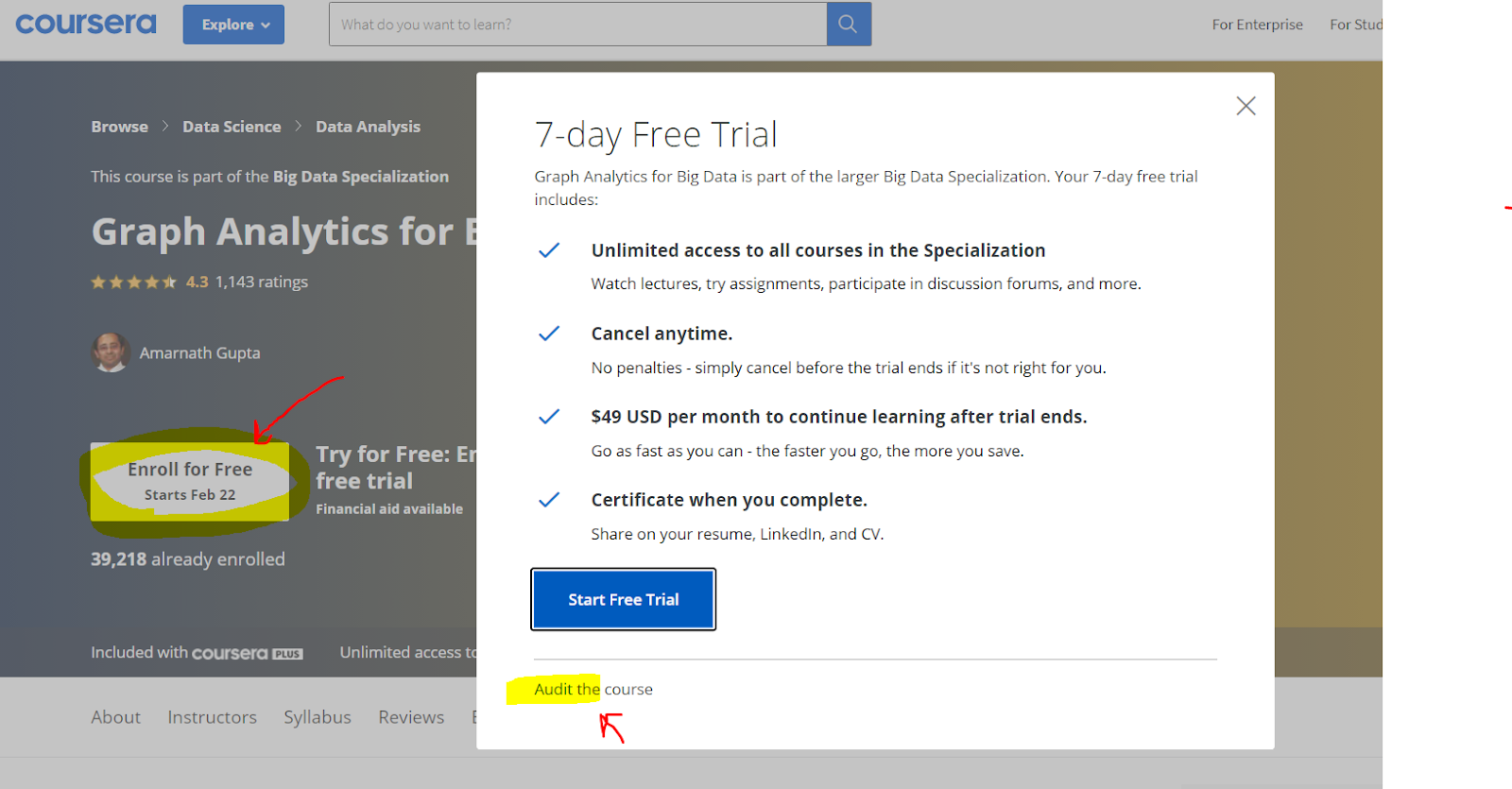Click the Coursera Plus logo

click(248, 653)
